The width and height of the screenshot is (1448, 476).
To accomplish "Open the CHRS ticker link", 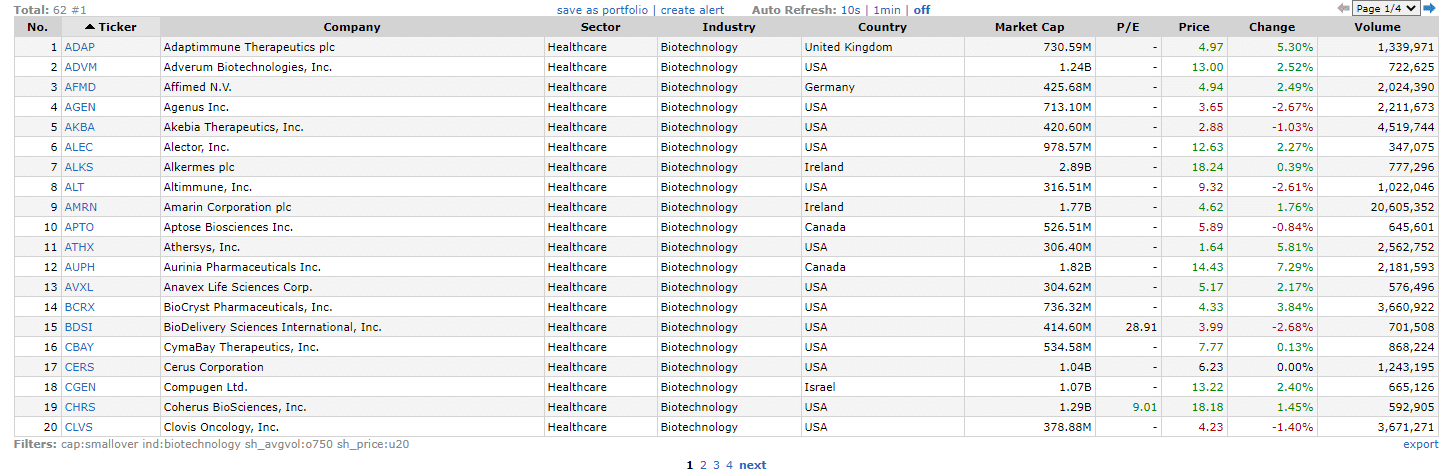I will coord(79,407).
